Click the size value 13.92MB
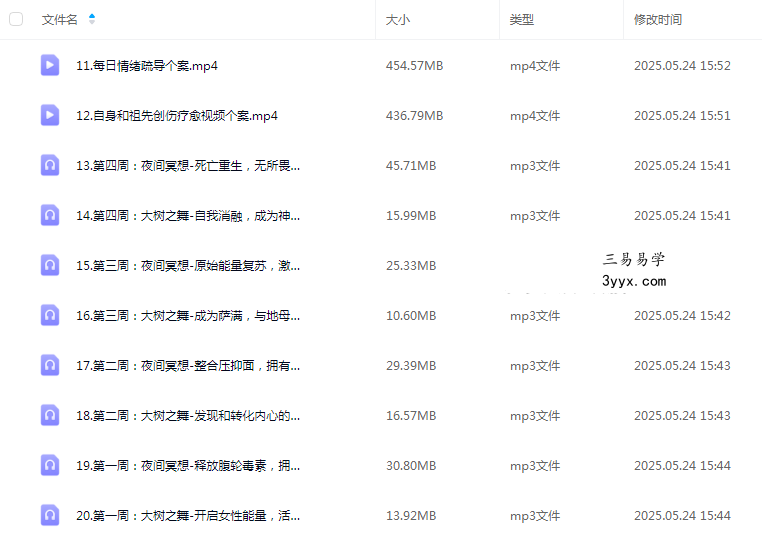The image size is (762, 539). coord(411,516)
